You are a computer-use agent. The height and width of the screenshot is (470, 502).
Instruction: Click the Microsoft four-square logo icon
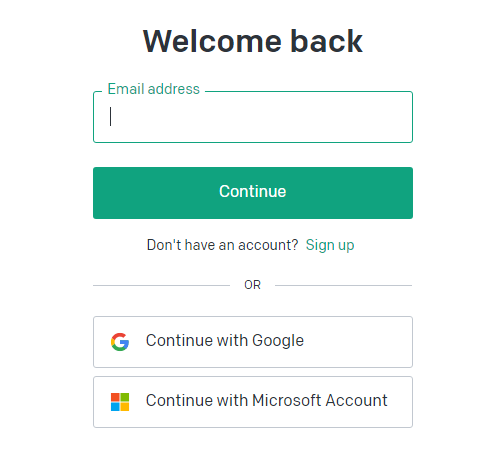pos(120,402)
